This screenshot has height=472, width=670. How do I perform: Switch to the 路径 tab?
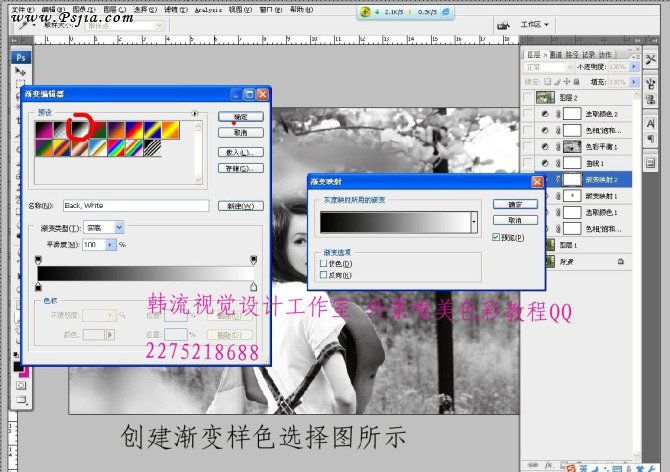tap(572, 55)
